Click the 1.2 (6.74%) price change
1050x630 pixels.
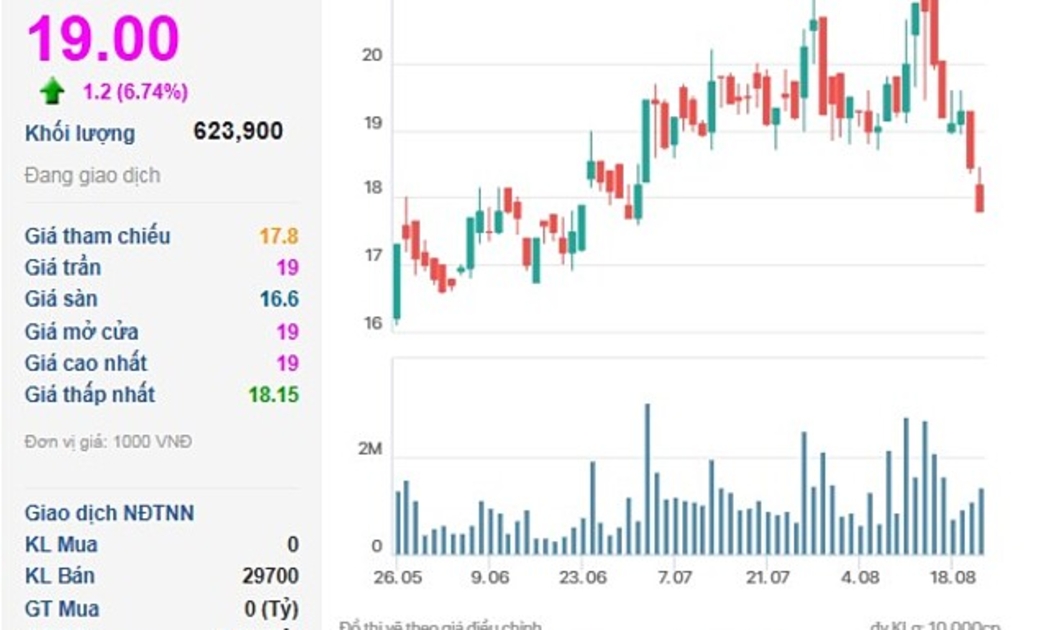135,92
